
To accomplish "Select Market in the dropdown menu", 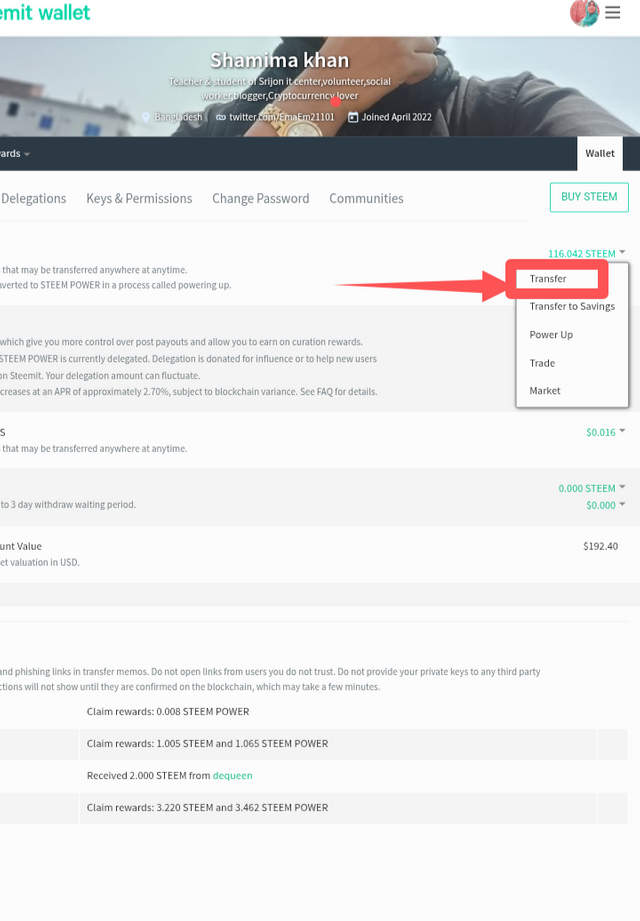I will point(545,391).
